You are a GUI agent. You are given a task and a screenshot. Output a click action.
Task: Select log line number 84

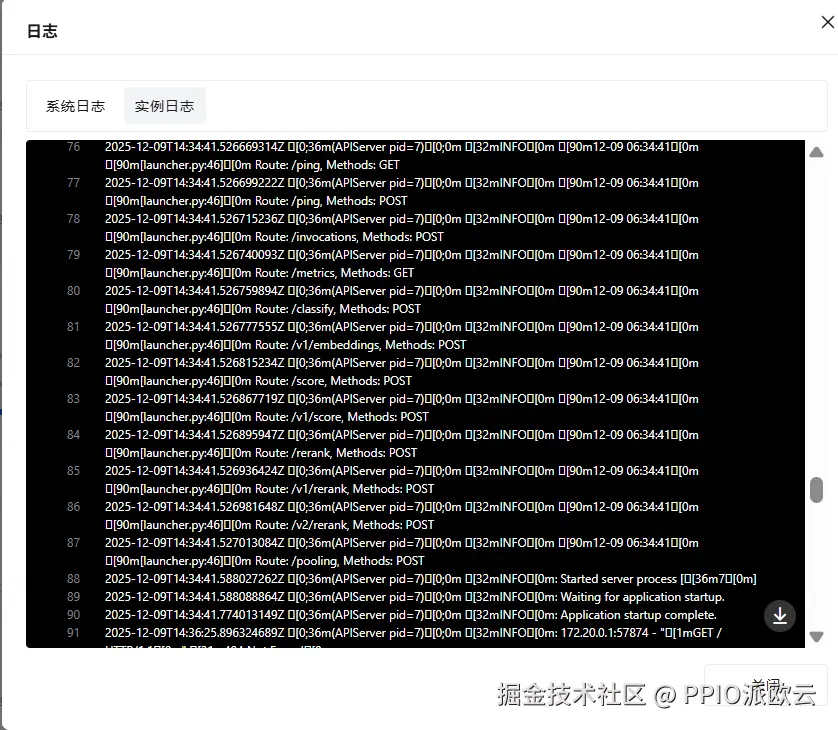click(73, 434)
